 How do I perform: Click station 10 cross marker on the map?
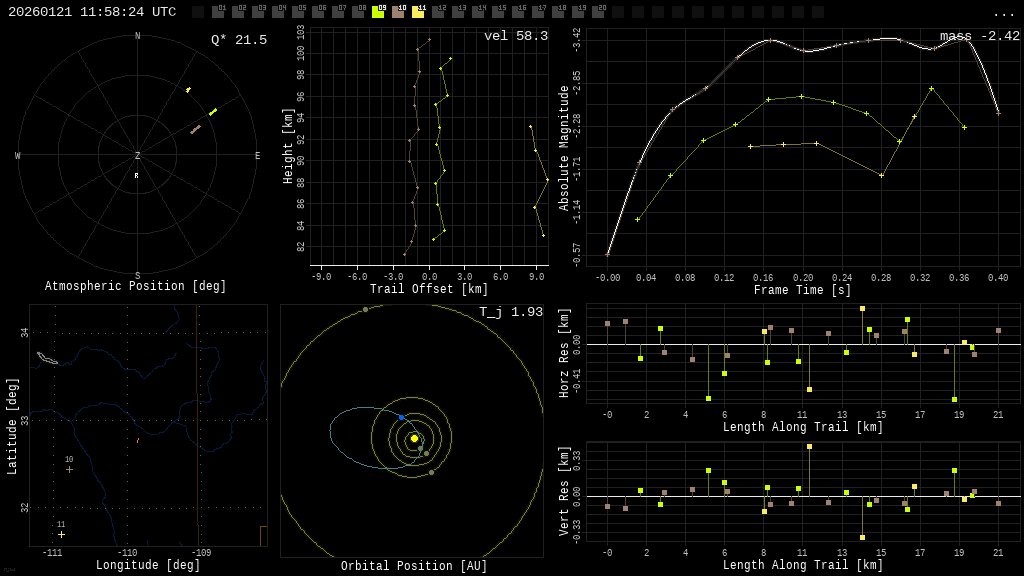(x=69, y=469)
